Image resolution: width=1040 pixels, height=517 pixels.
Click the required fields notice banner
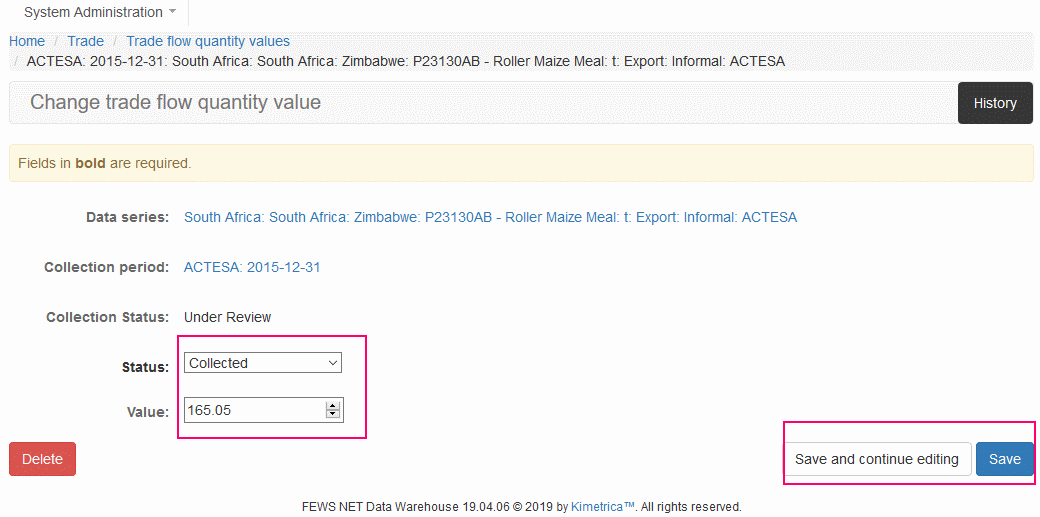click(520, 163)
